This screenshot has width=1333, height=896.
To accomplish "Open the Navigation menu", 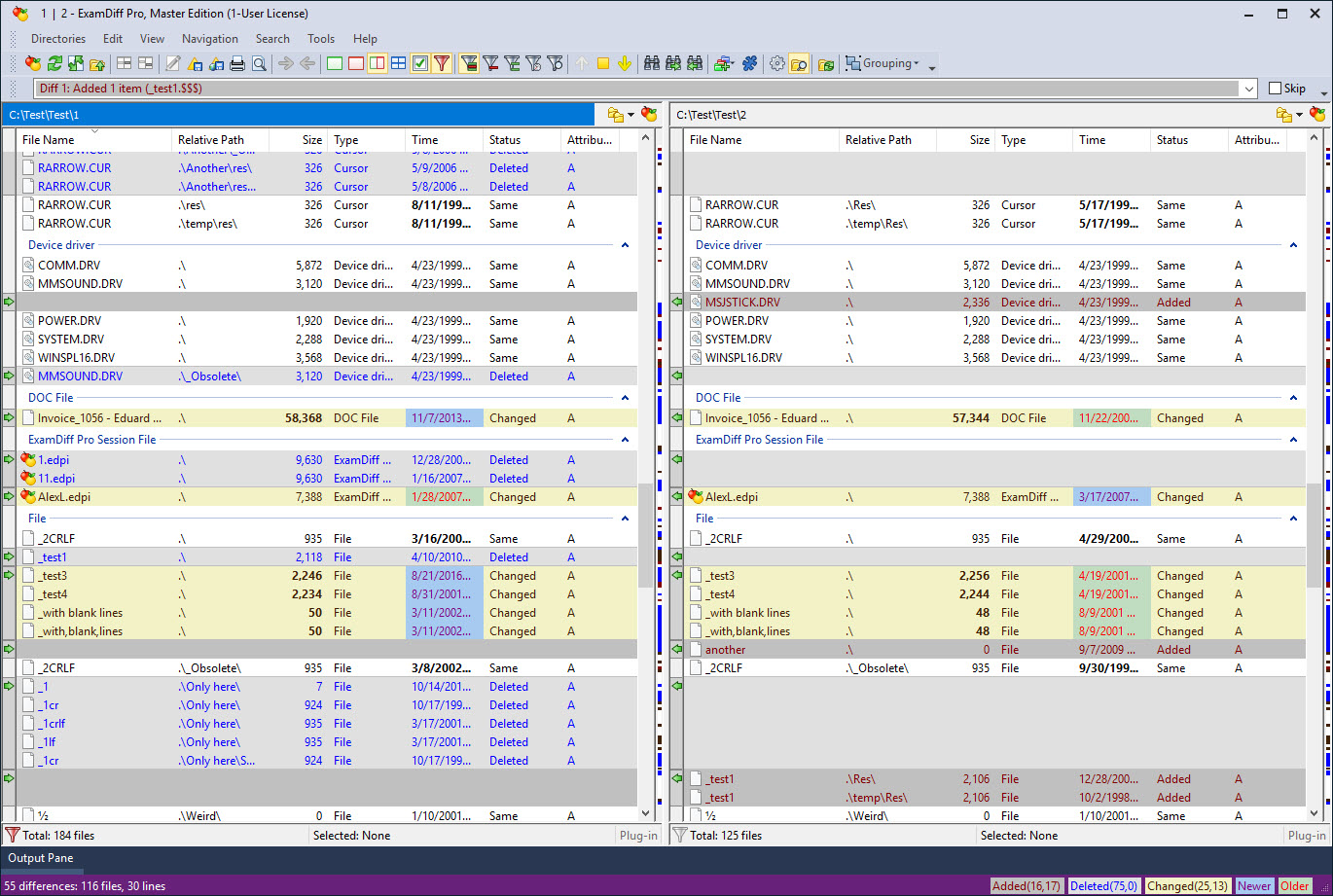I will 210,39.
